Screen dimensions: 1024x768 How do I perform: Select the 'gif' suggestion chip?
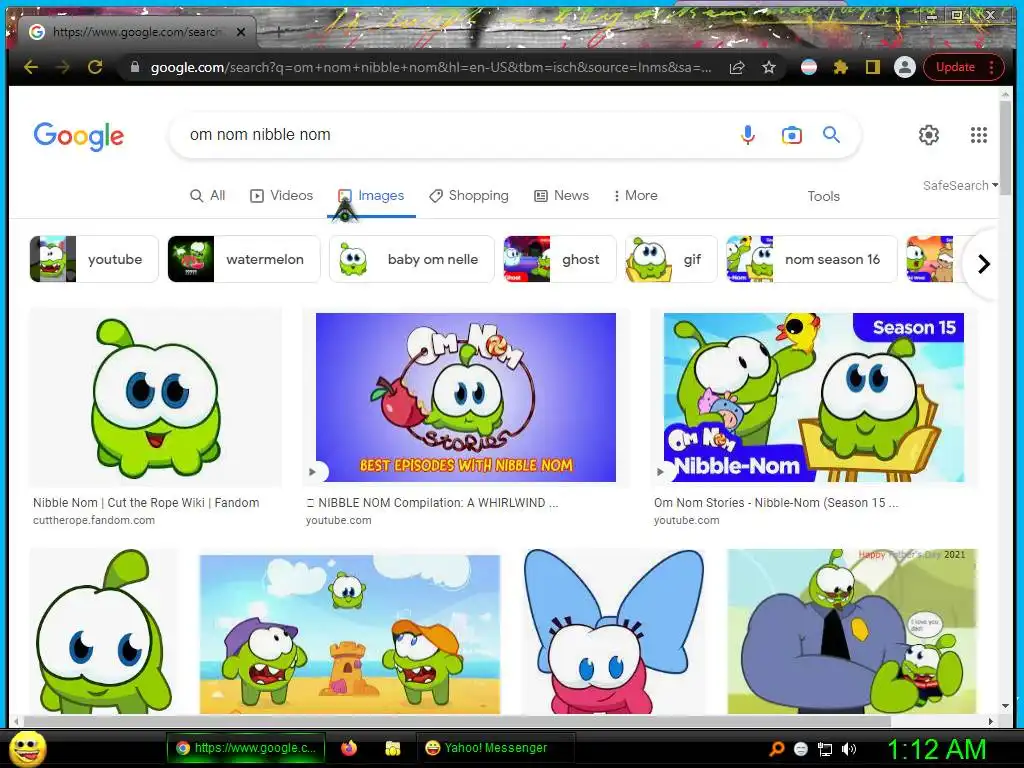[671, 259]
